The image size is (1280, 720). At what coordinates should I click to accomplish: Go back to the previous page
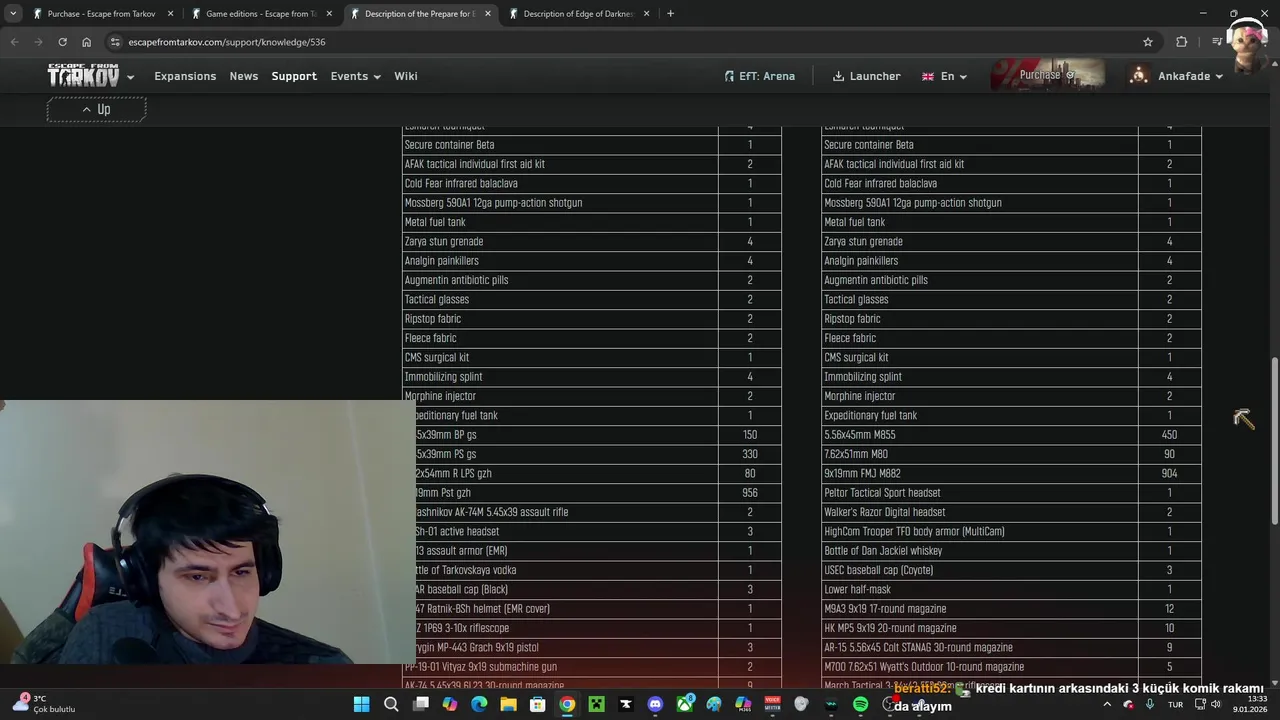pos(14,42)
